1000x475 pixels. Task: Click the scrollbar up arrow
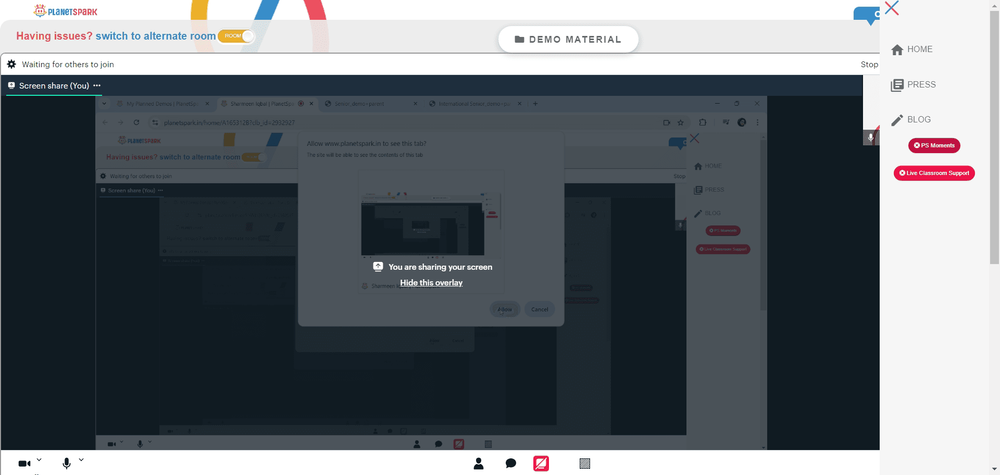[994, 4]
